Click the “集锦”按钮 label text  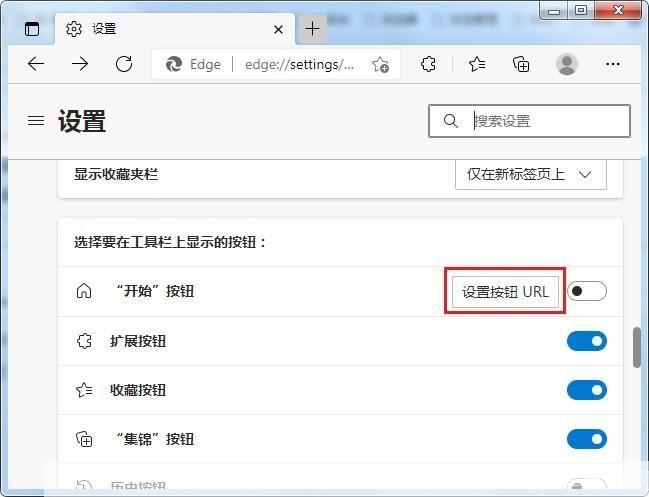click(x=154, y=439)
